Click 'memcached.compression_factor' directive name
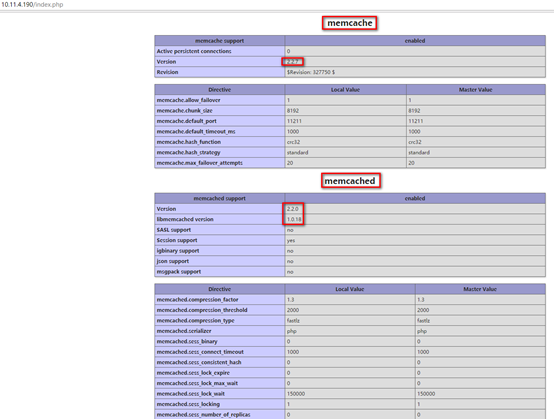 pos(198,300)
